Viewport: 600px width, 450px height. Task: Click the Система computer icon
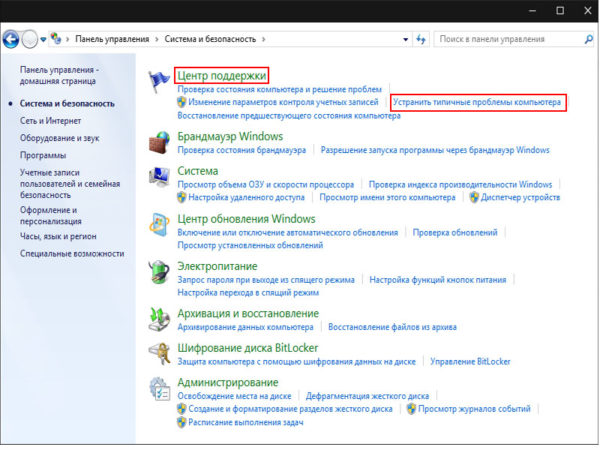click(158, 176)
